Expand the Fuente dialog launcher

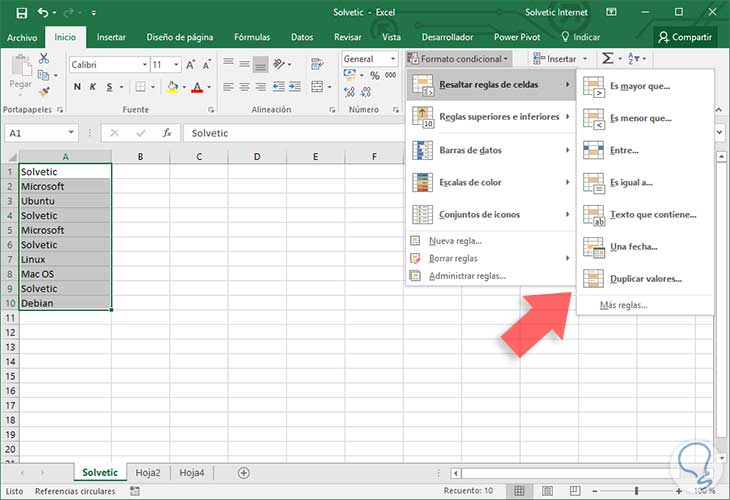[211, 110]
